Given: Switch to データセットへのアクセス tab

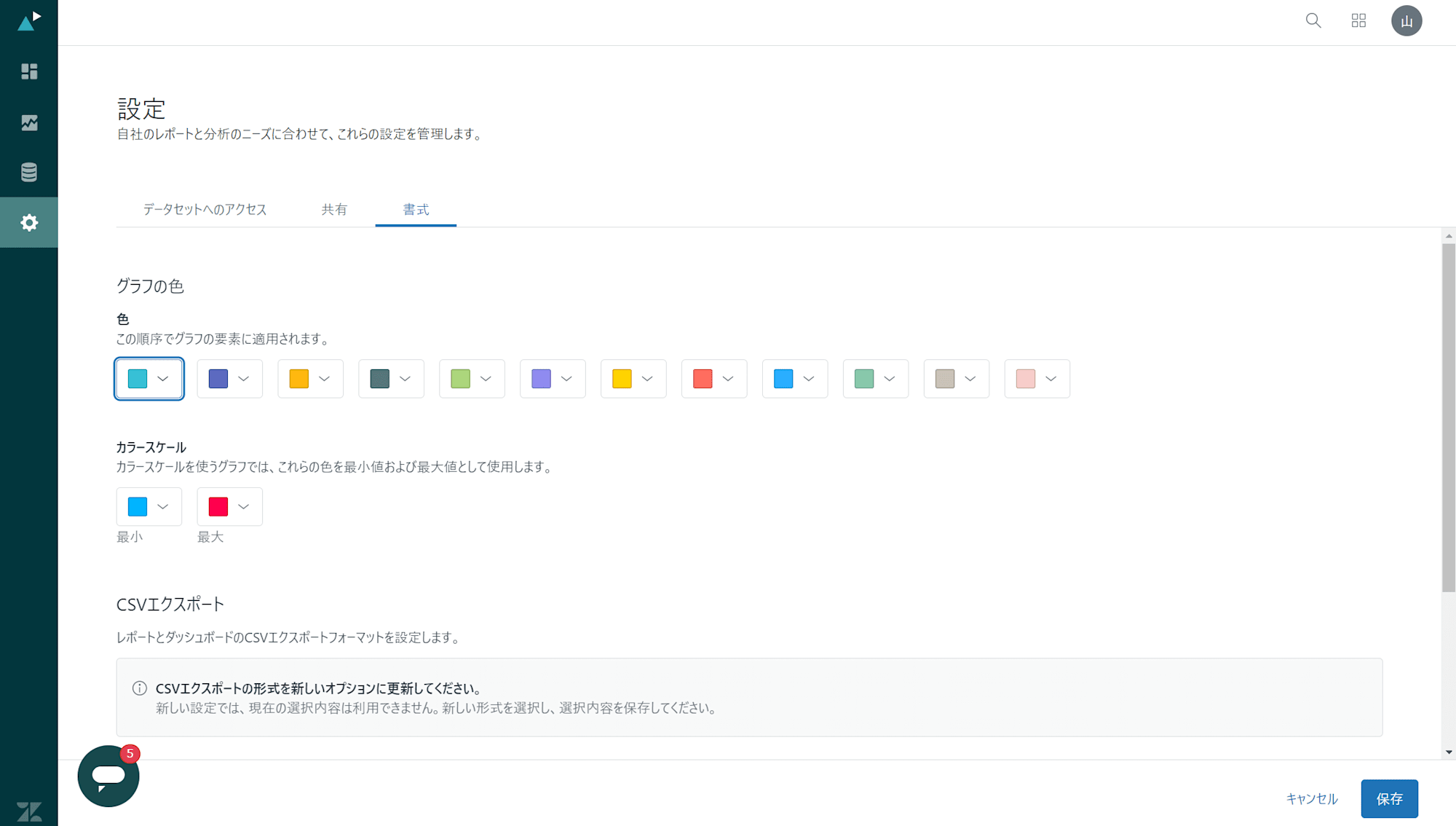Looking at the screenshot, I should click(205, 209).
